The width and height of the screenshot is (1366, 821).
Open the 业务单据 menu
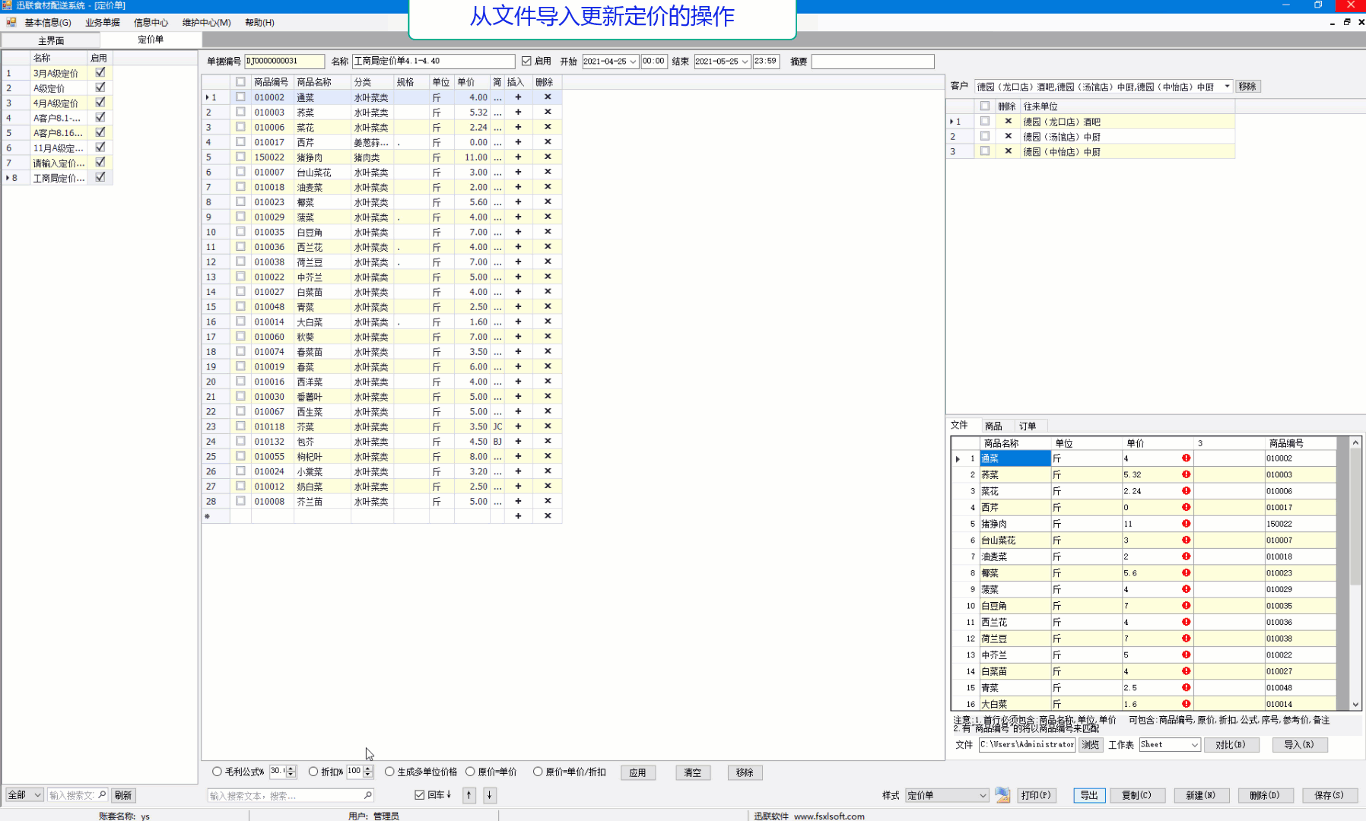[x=102, y=22]
